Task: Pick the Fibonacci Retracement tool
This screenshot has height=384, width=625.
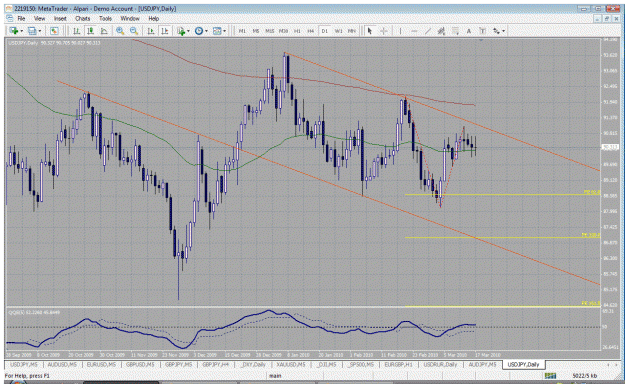Action: tap(455, 31)
